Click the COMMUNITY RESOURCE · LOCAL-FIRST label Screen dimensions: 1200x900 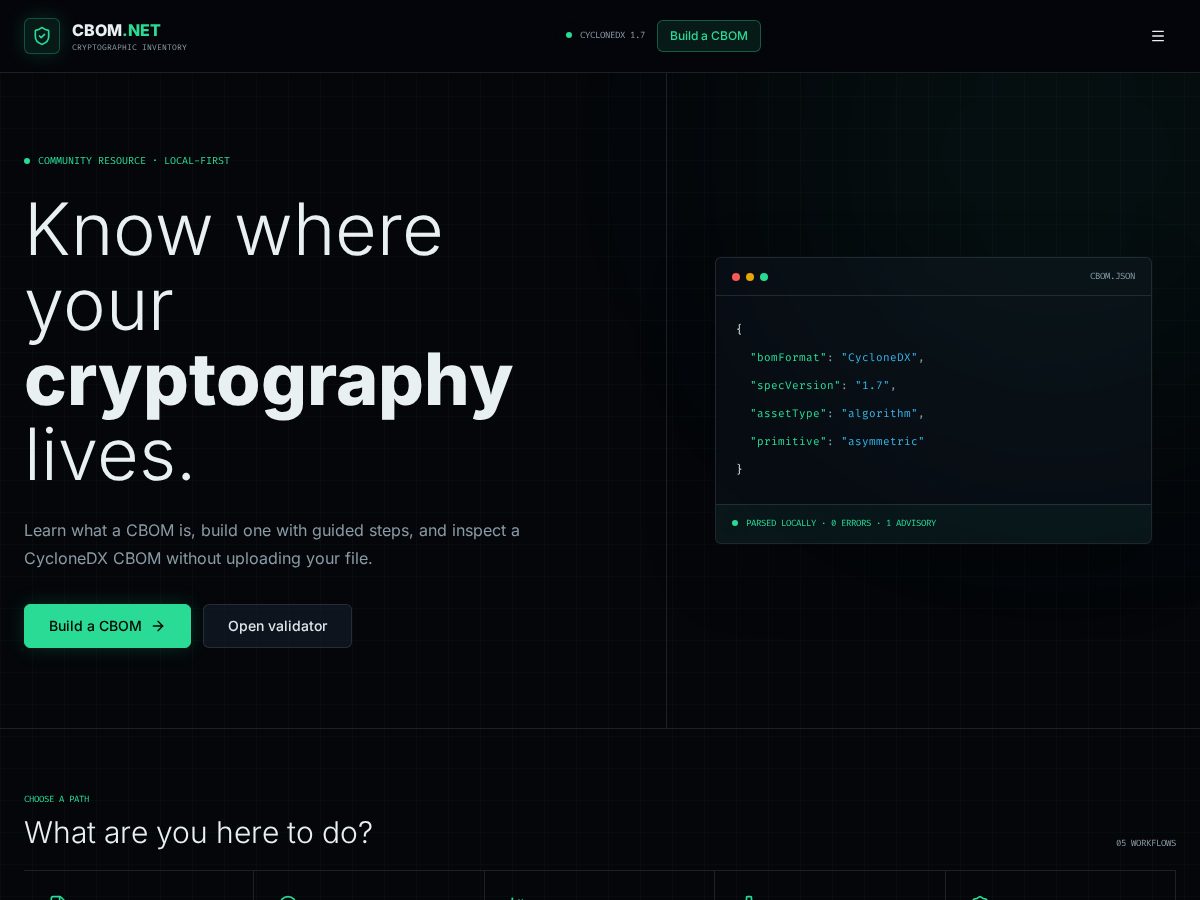tap(127, 161)
